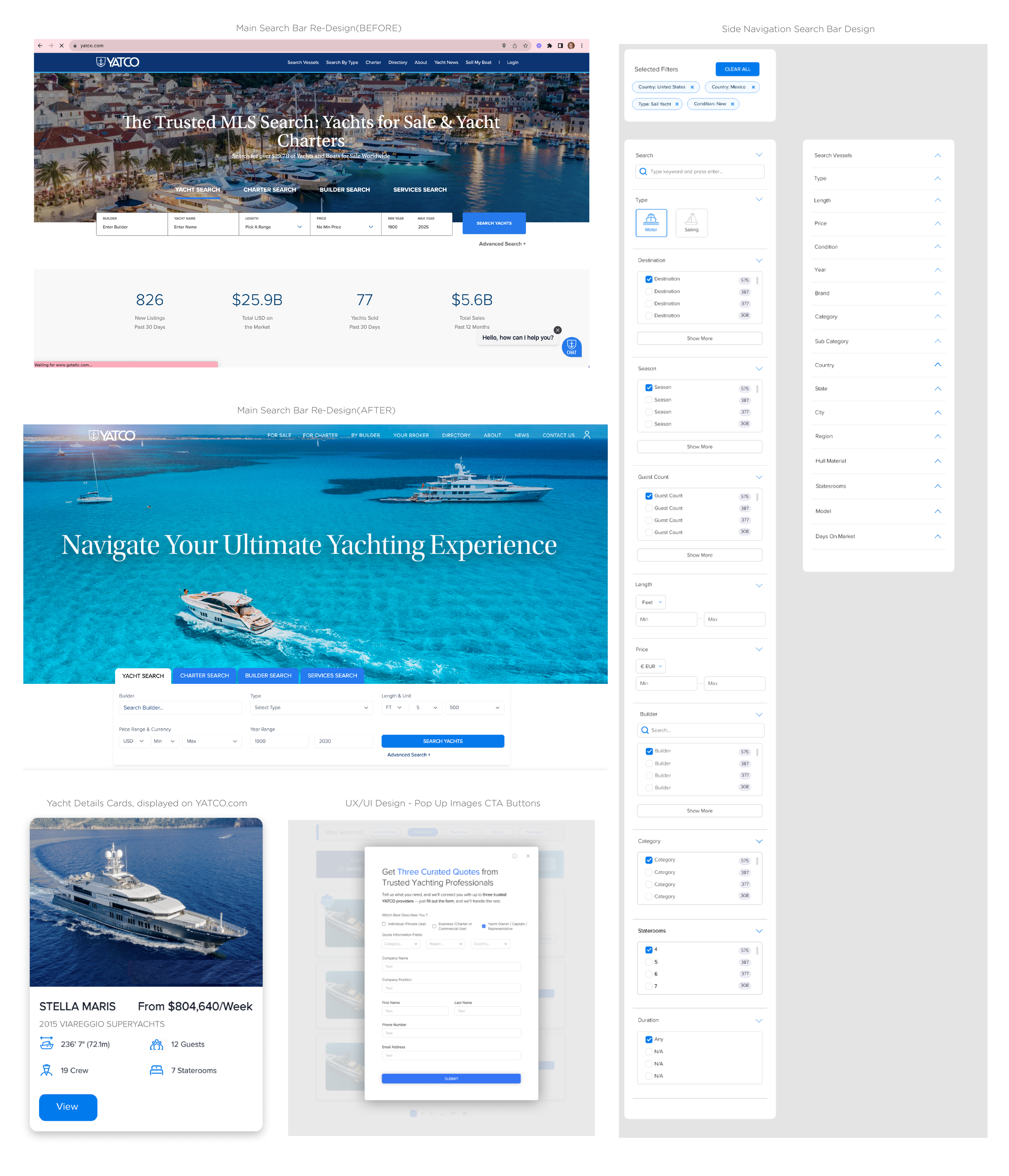Viewport: 1009px width, 1176px height.
Task: Open the For Sale menu item
Action: (x=279, y=435)
